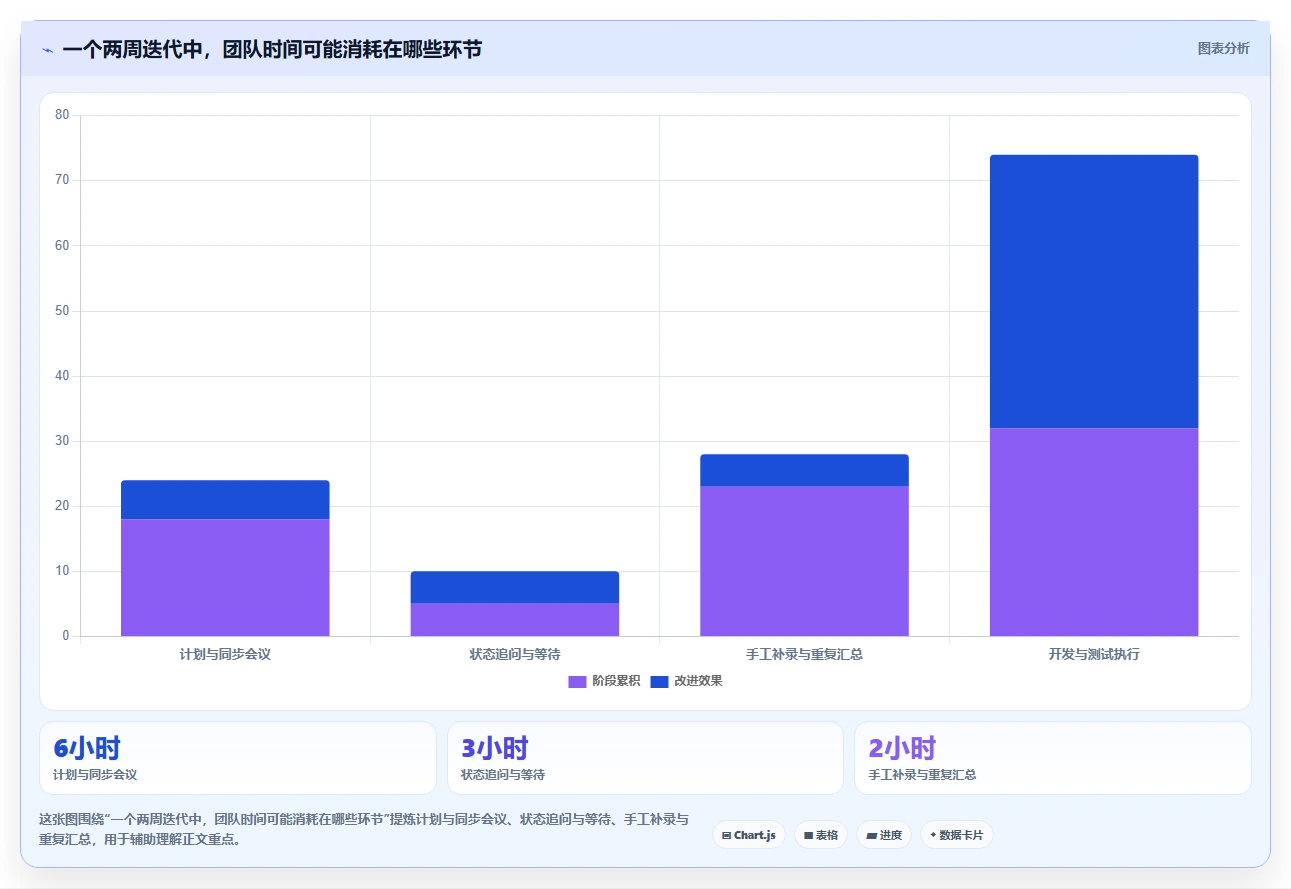Click the purple bar segment for 手工补录与重复汇总

[804, 561]
